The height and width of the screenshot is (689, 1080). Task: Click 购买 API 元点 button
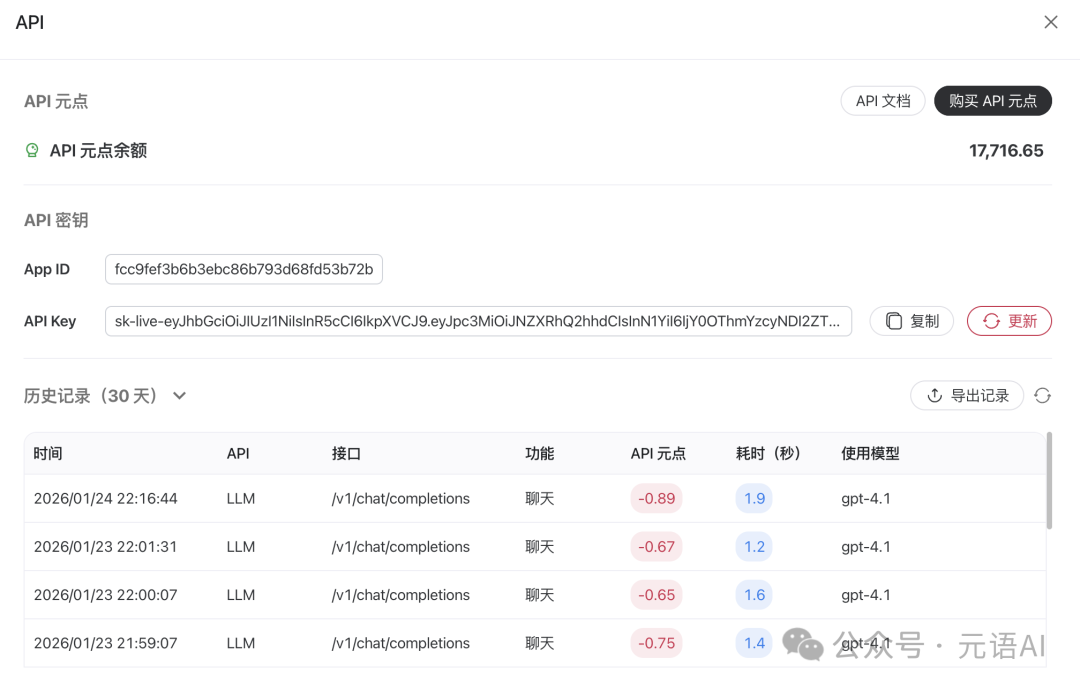point(992,101)
